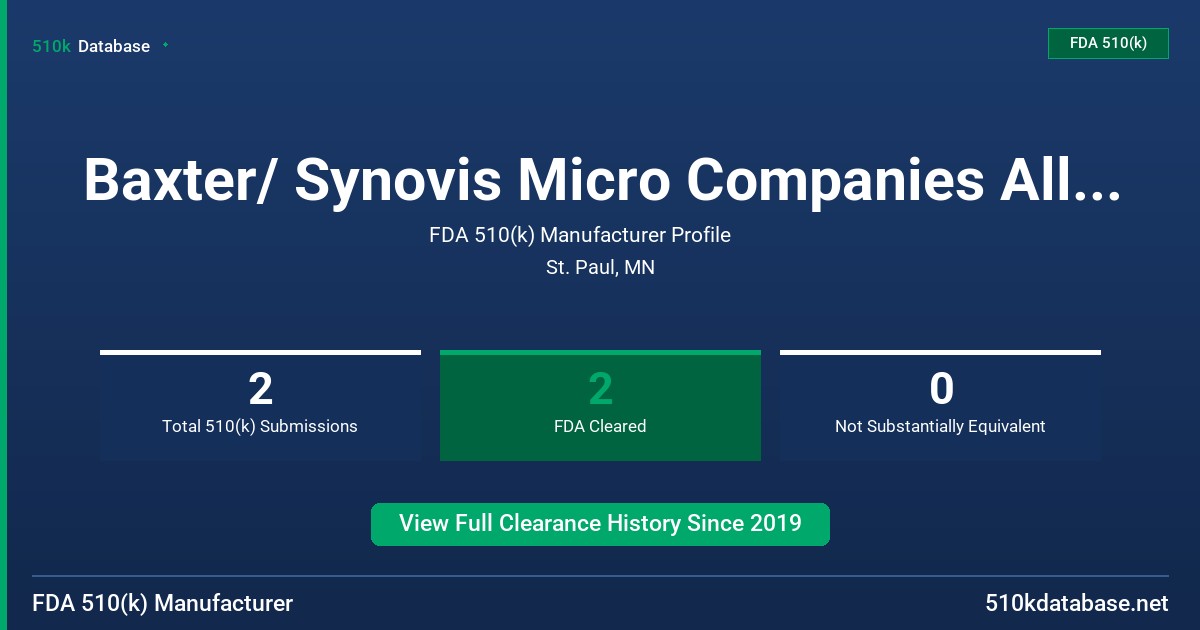Click FDA 510(k) Manufacturer Profile subtitle

[580, 236]
